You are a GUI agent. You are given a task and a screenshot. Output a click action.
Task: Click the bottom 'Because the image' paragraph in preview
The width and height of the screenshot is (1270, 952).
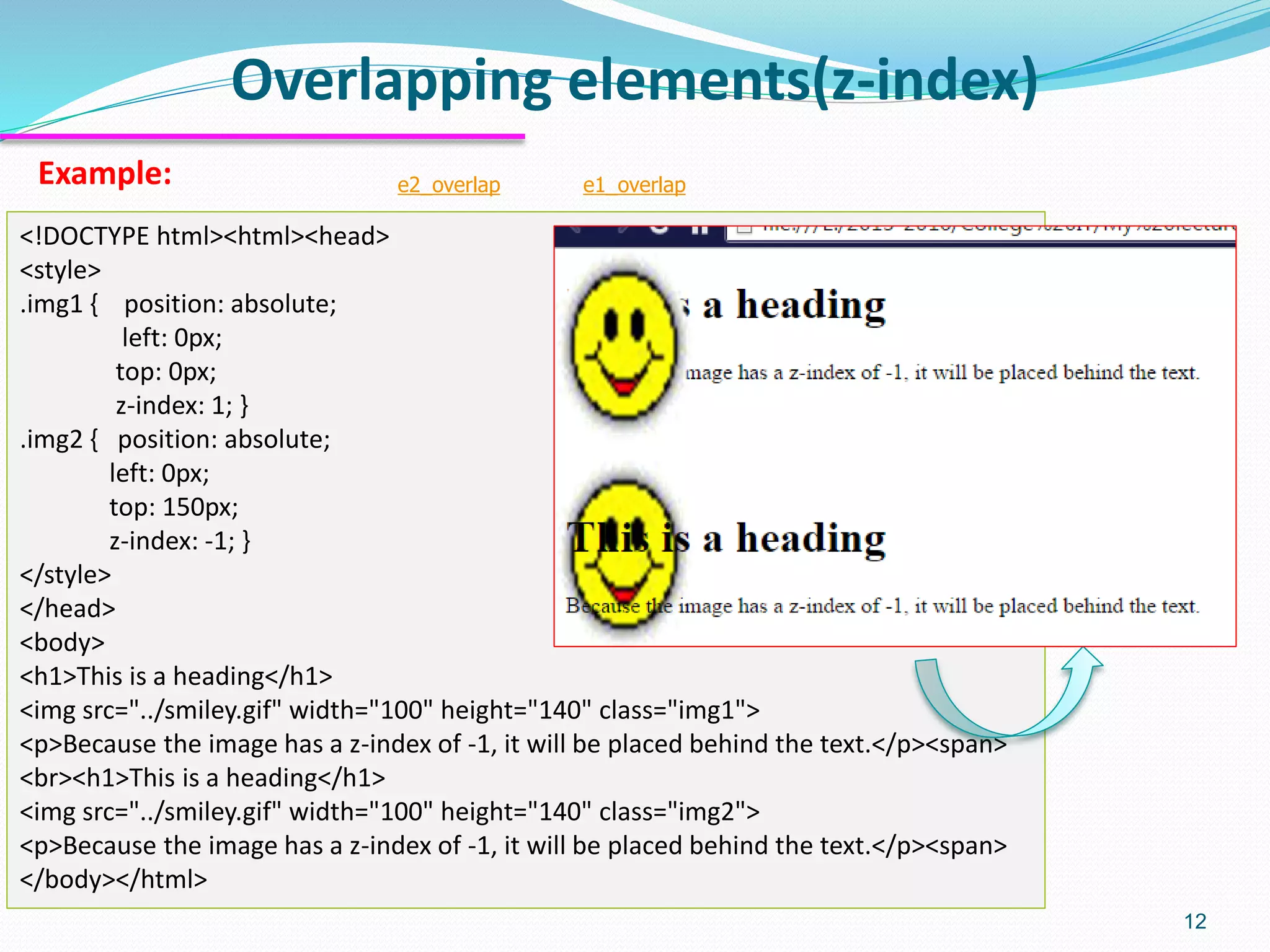(x=882, y=606)
